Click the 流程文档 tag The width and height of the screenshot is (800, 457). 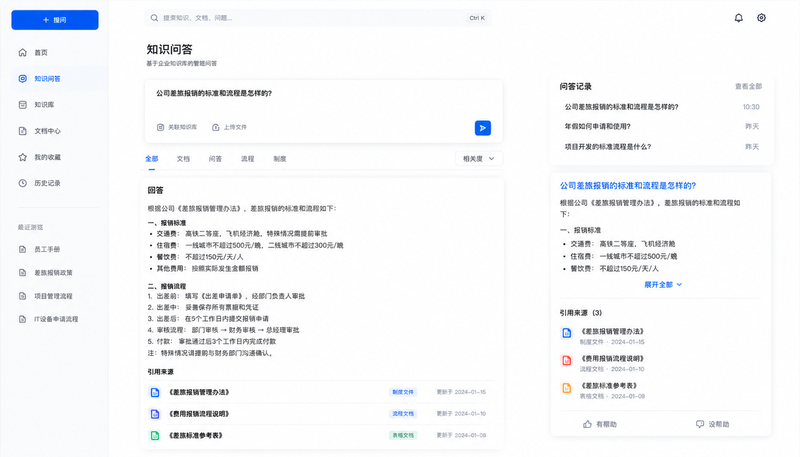tap(403, 414)
